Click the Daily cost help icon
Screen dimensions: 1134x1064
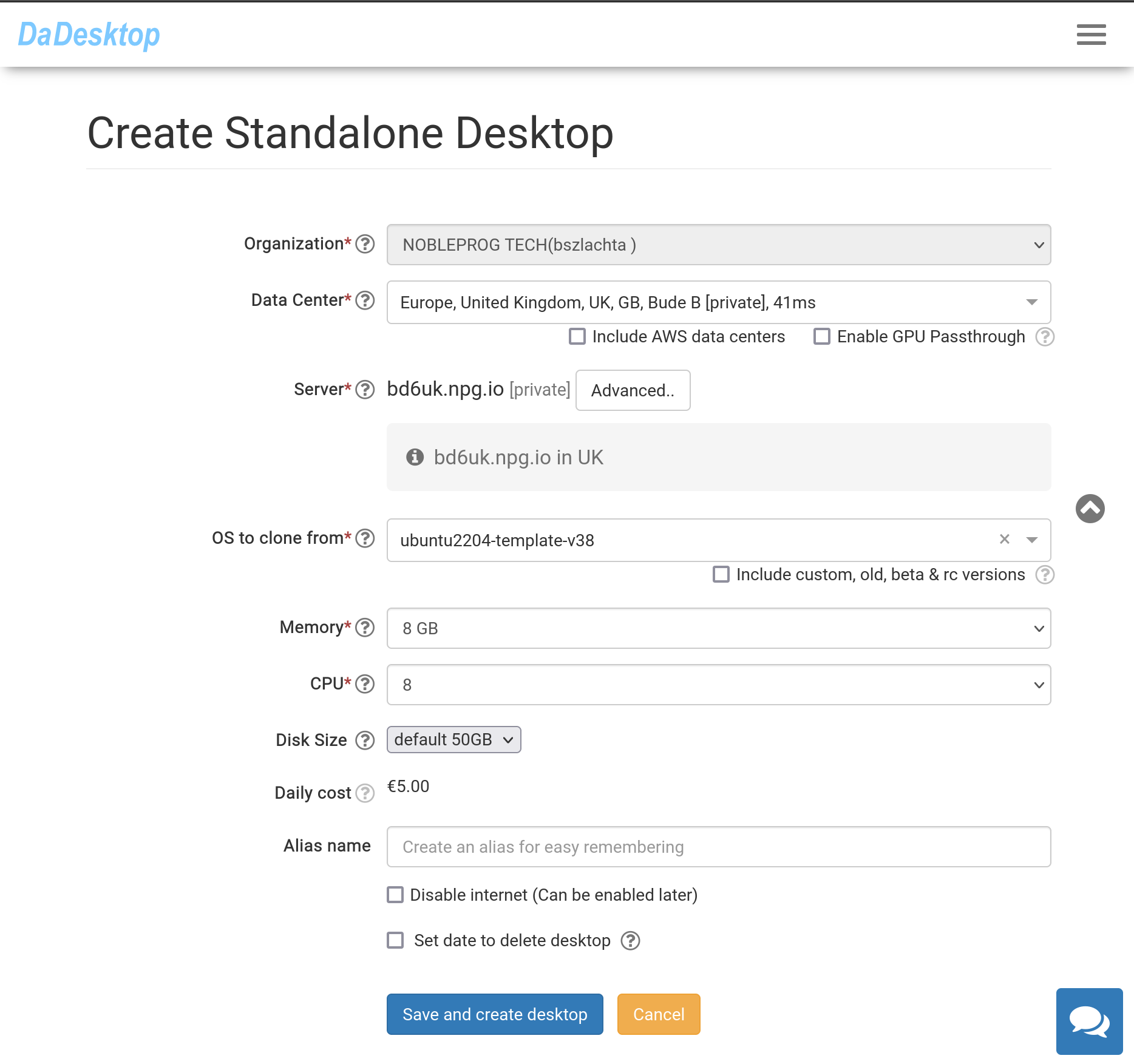tap(365, 793)
